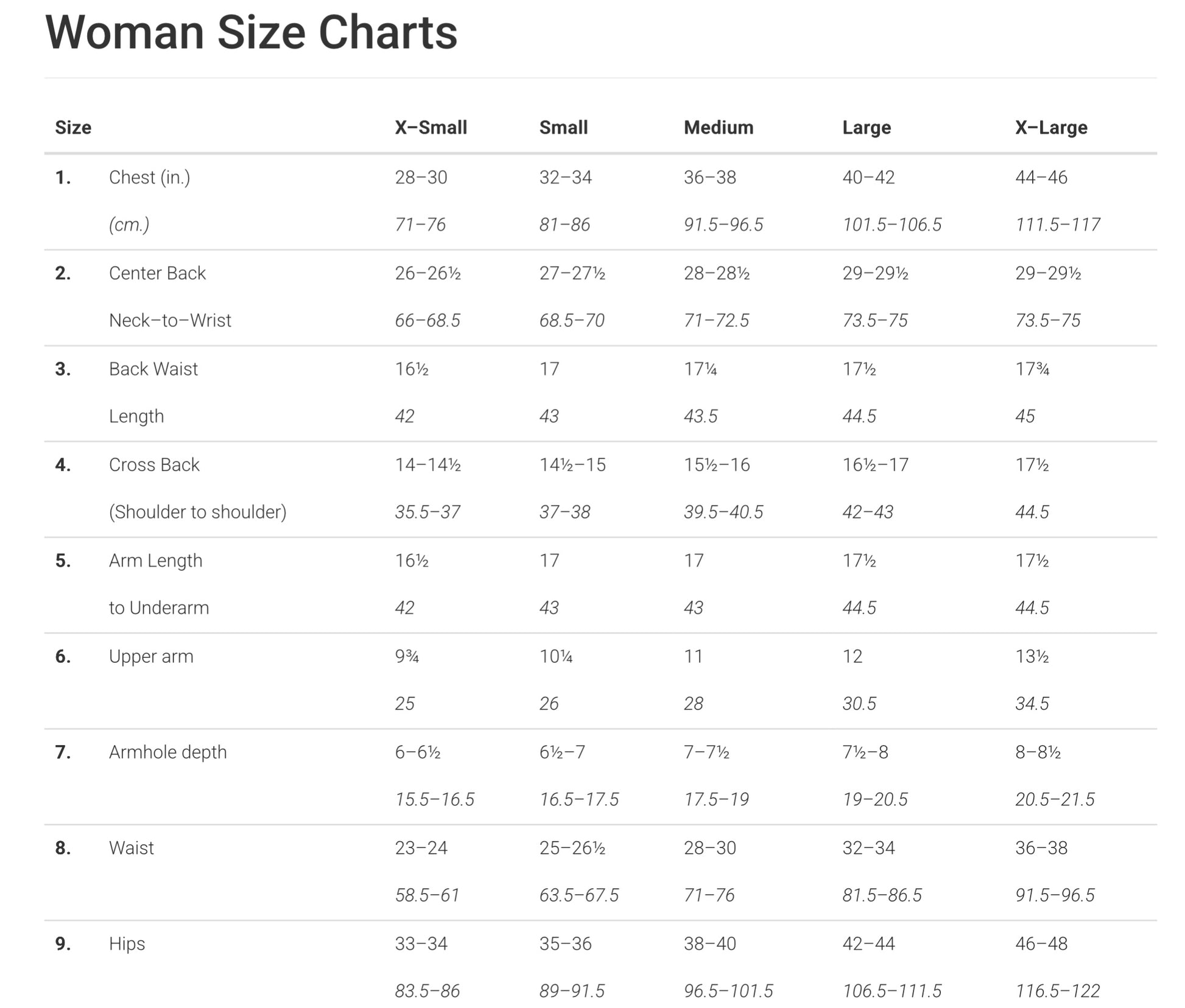Screen dimensions: 1185x1008
Task: Click the Waist row label
Action: point(131,847)
